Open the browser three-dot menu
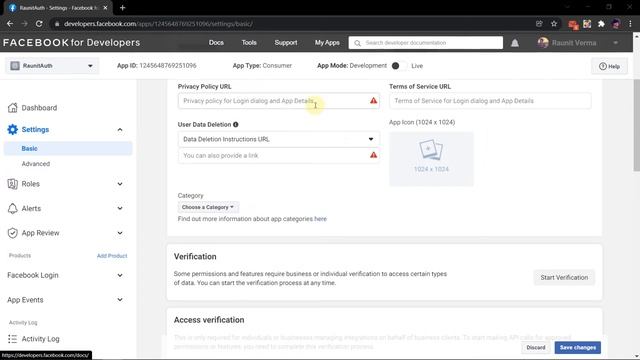This screenshot has width=640, height=360. 630,24
